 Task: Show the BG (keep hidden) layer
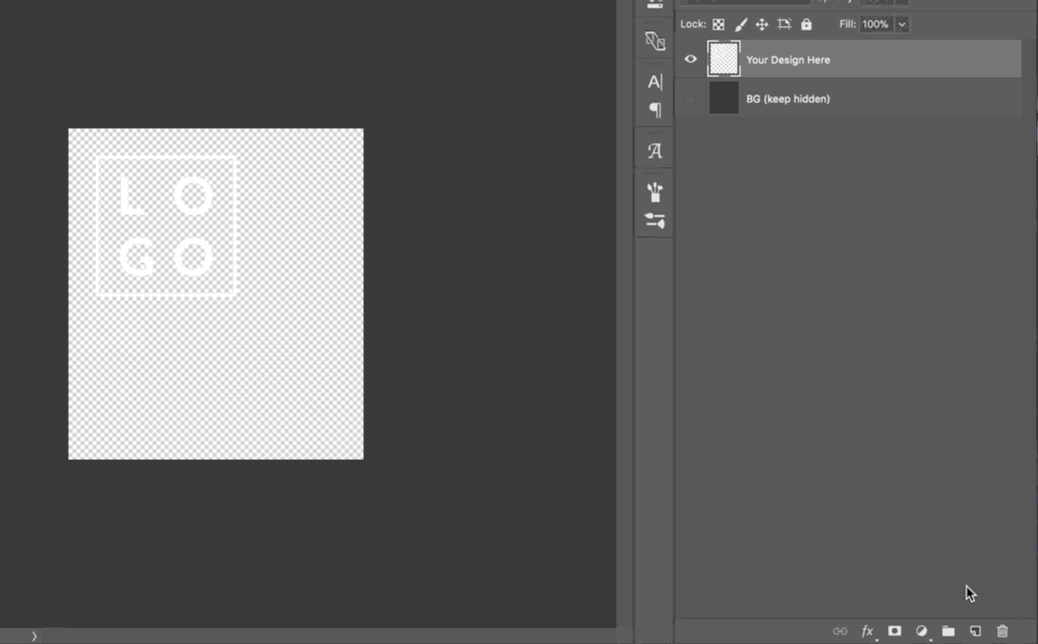(690, 99)
